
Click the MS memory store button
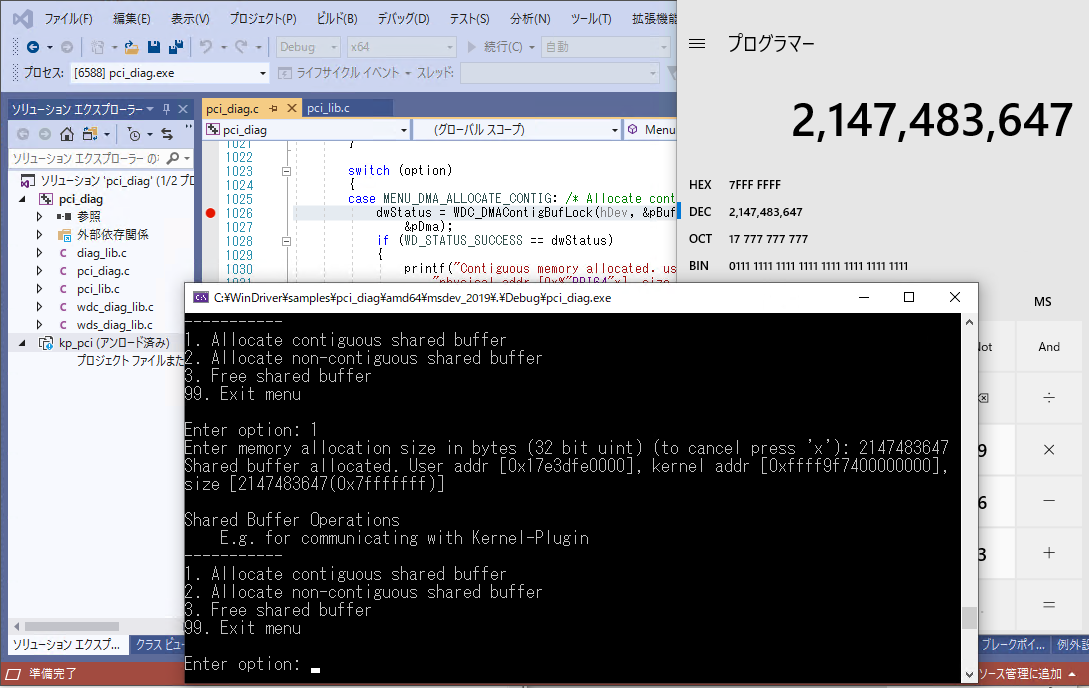click(1042, 302)
